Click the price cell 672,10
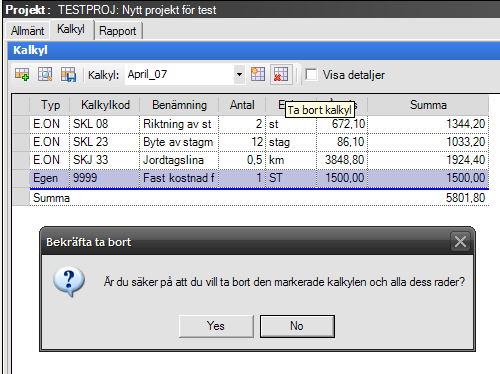The image size is (500, 374). click(342, 124)
